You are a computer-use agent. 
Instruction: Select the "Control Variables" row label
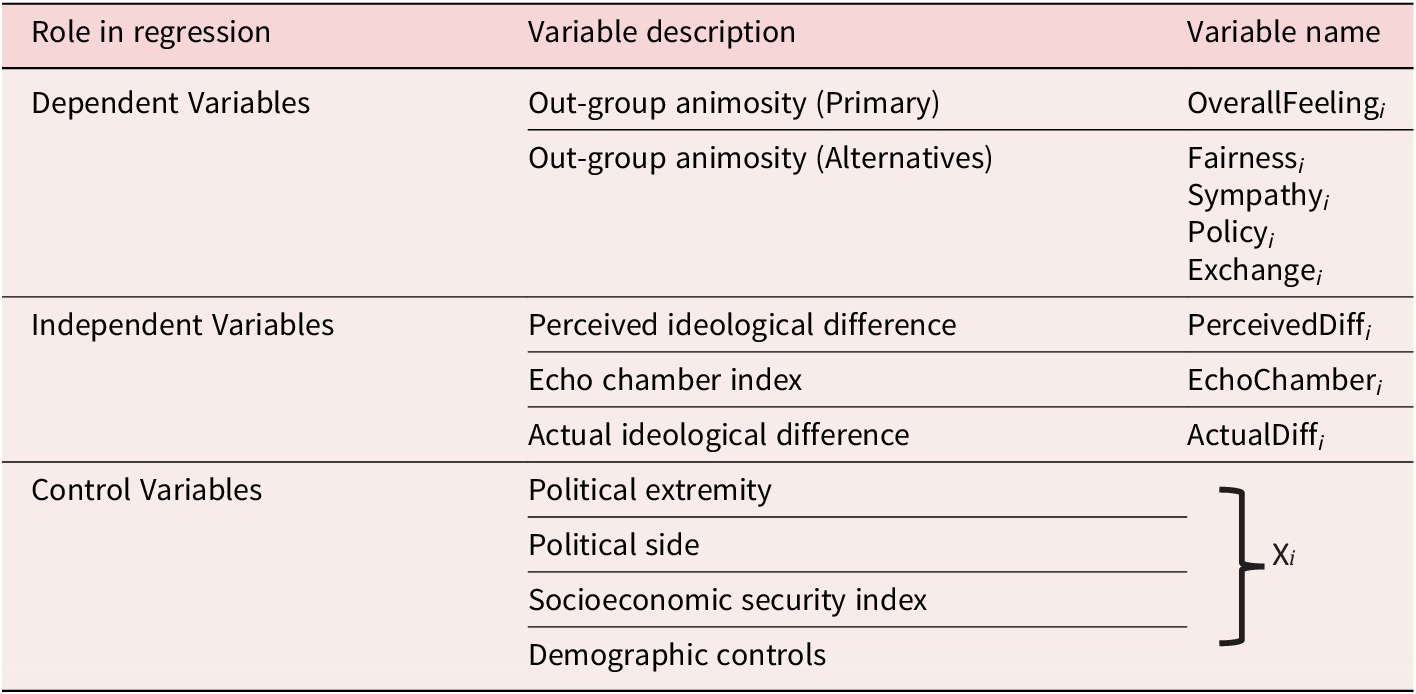point(147,490)
